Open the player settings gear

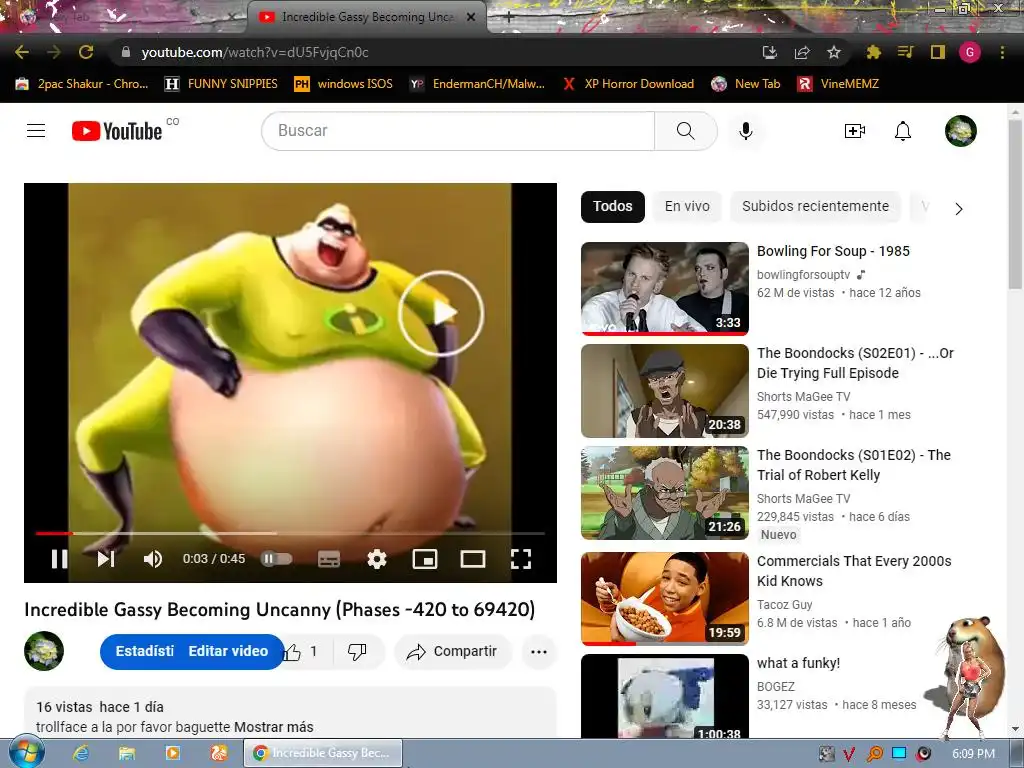[377, 559]
